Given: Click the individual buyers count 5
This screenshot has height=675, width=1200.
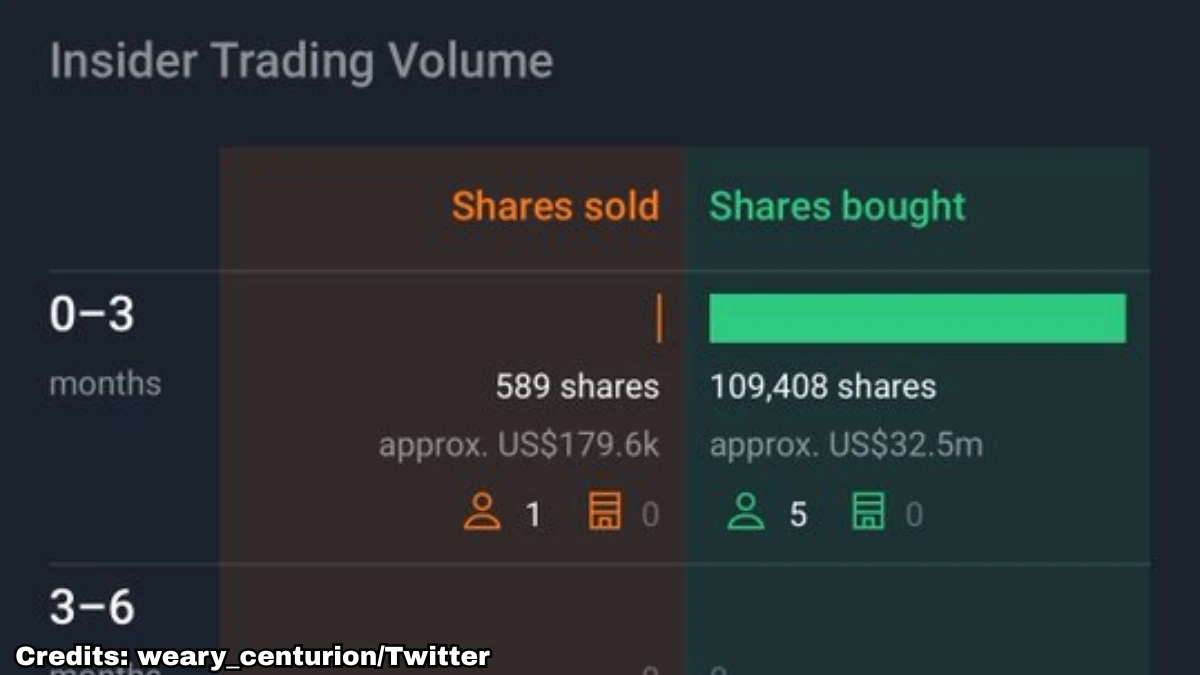Looking at the screenshot, I should (x=797, y=515).
